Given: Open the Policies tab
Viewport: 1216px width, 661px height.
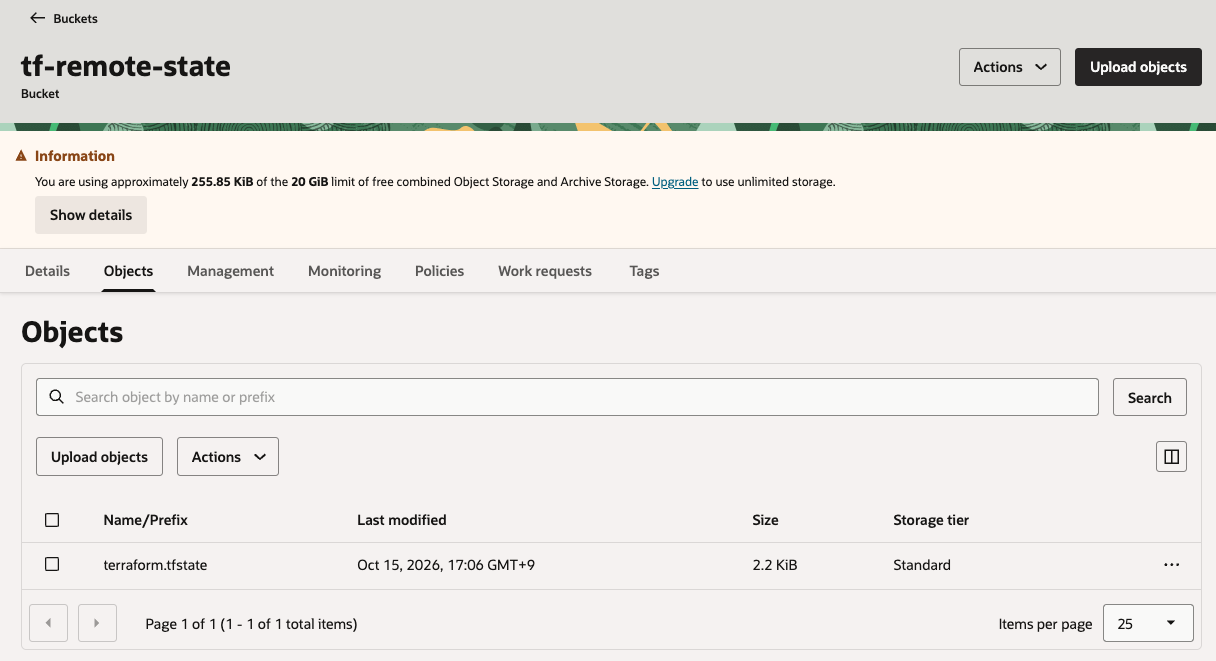Looking at the screenshot, I should coord(440,271).
